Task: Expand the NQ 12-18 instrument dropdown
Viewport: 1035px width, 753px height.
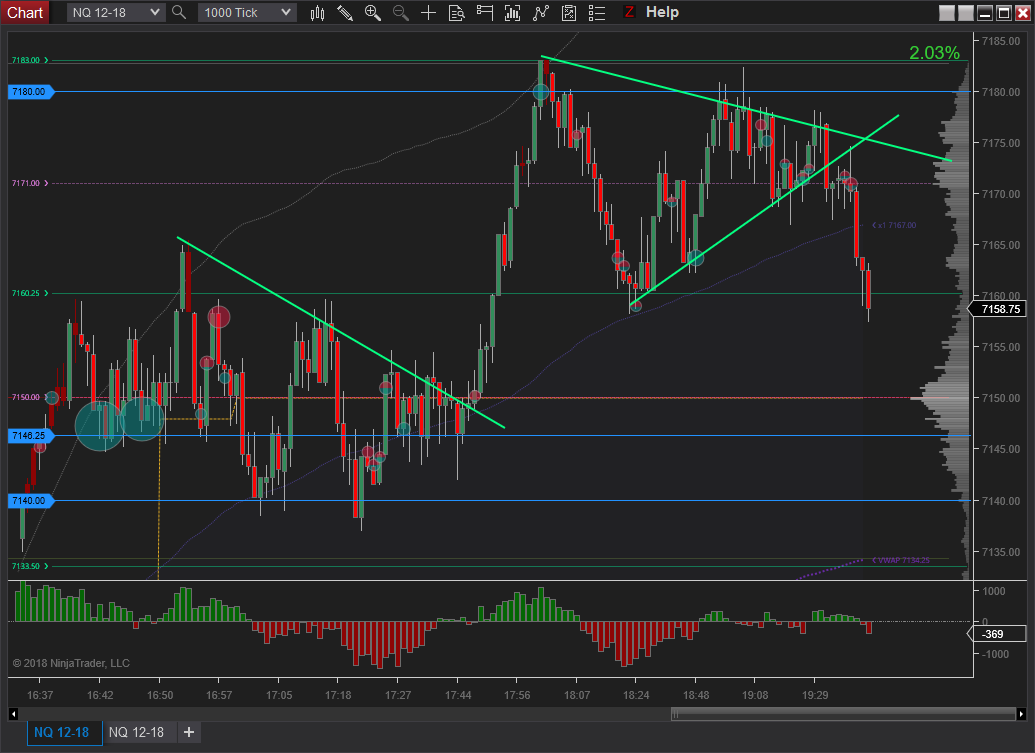Action: pos(116,13)
